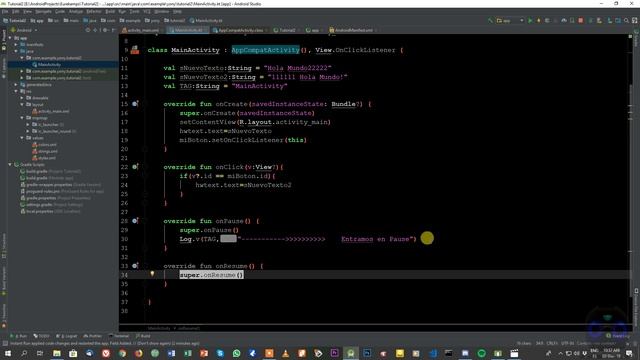640x360 pixels.
Task: Select activity_main.xml under layout folder
Action: 51,111
